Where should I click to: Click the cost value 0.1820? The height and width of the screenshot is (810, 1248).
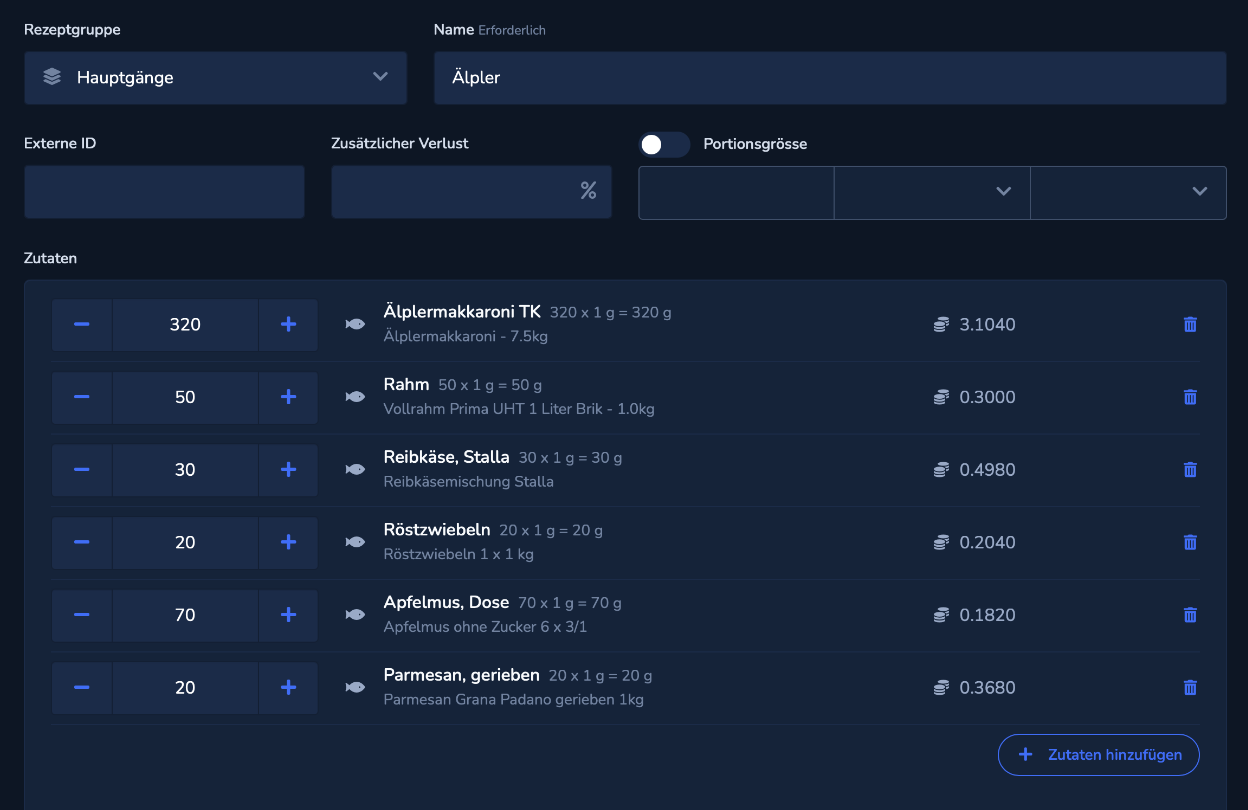[x=987, y=615]
